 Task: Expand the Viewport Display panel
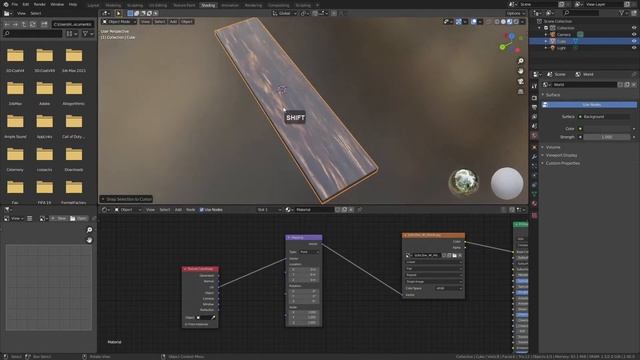click(x=561, y=155)
